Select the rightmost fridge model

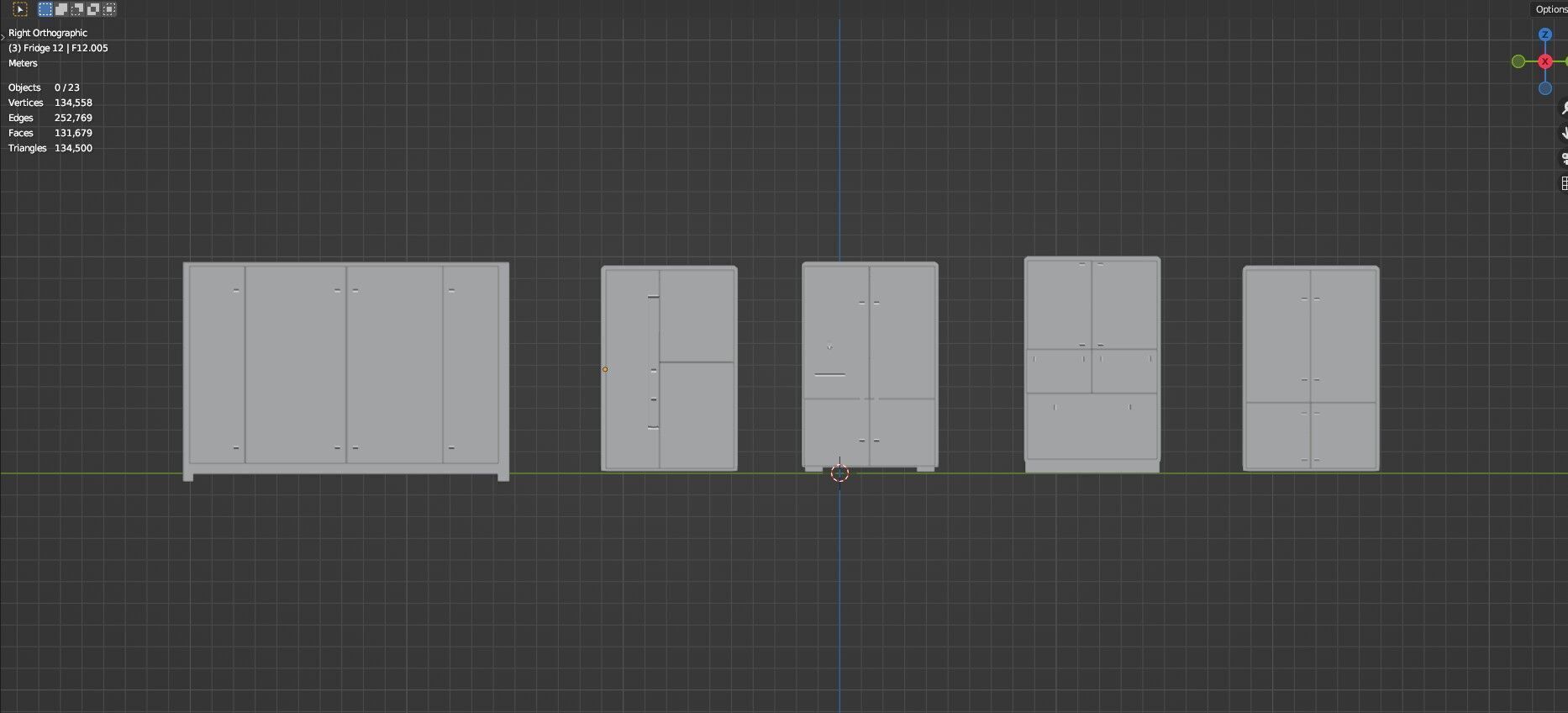click(x=1311, y=368)
